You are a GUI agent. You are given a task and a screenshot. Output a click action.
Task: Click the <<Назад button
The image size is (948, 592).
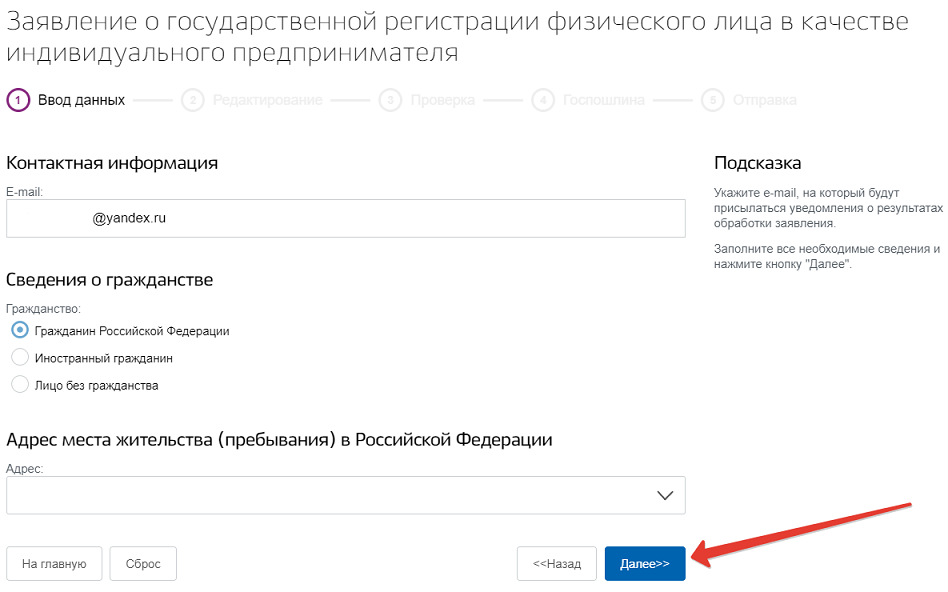[x=556, y=563]
